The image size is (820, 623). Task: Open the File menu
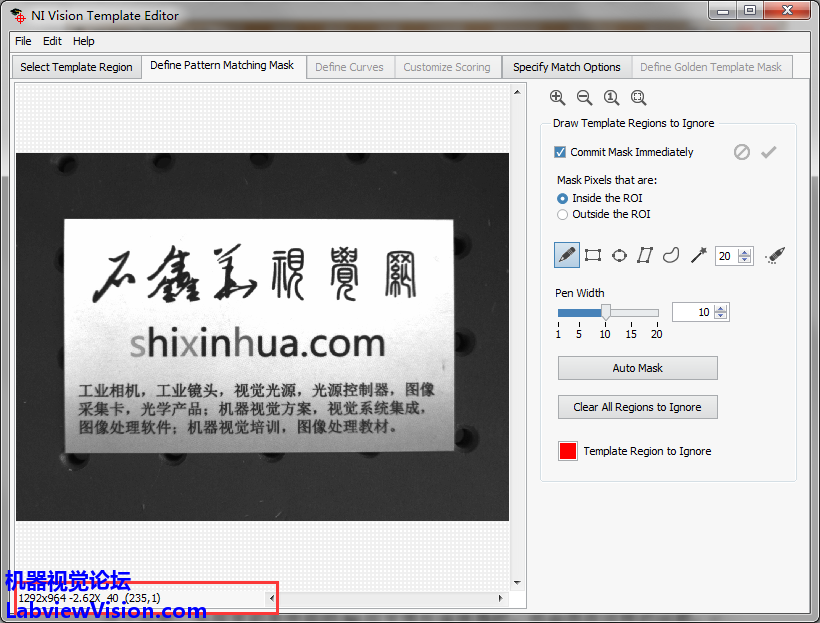23,41
